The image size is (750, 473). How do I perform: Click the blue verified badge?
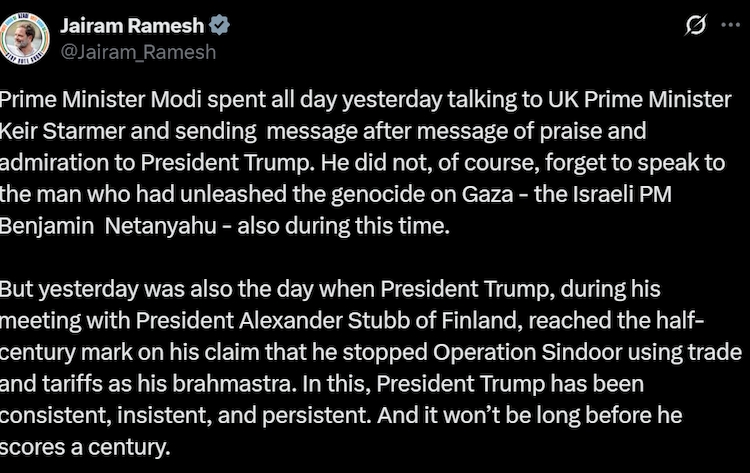point(220,25)
